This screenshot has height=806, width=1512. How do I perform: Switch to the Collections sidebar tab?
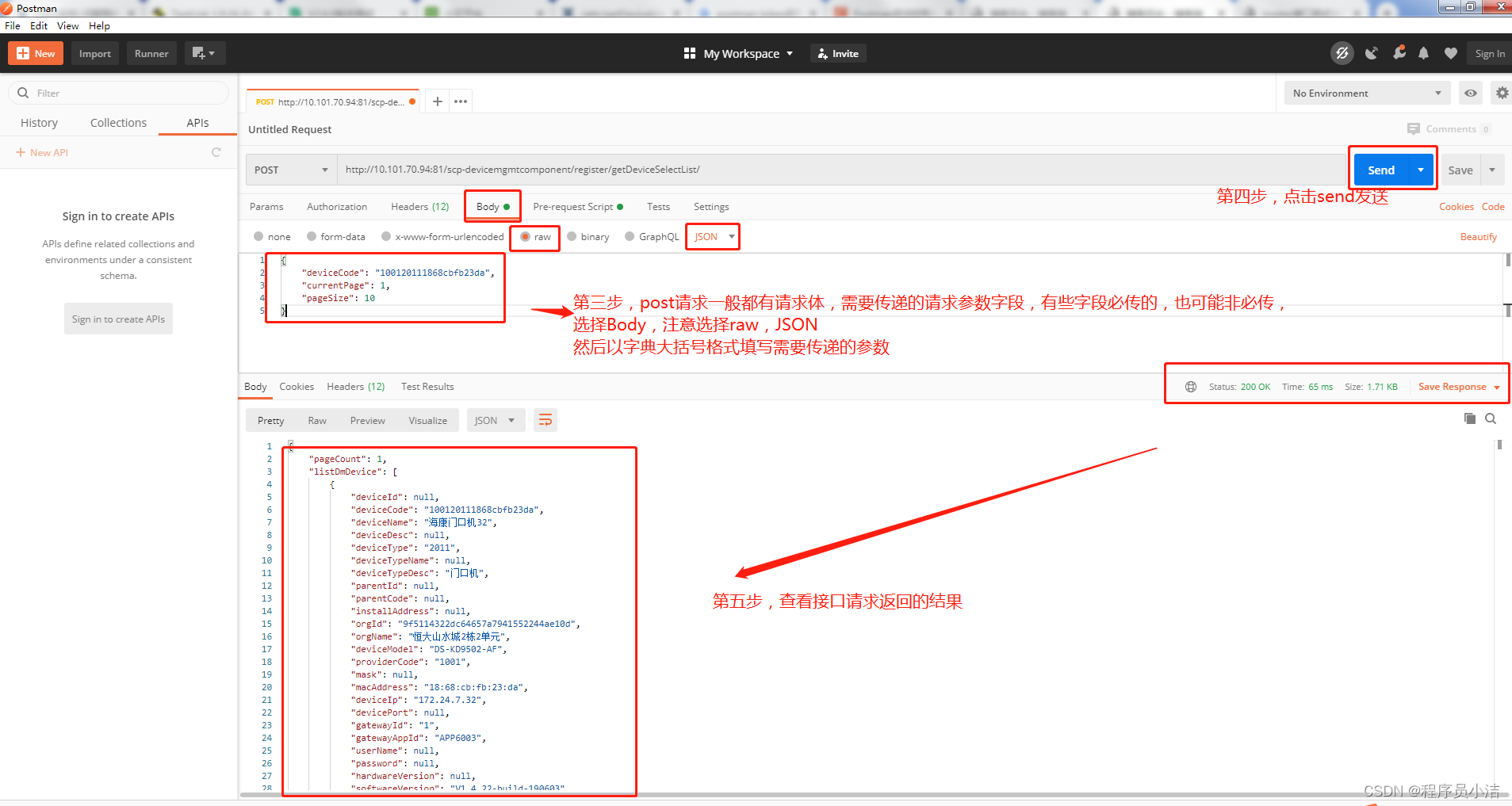(118, 123)
